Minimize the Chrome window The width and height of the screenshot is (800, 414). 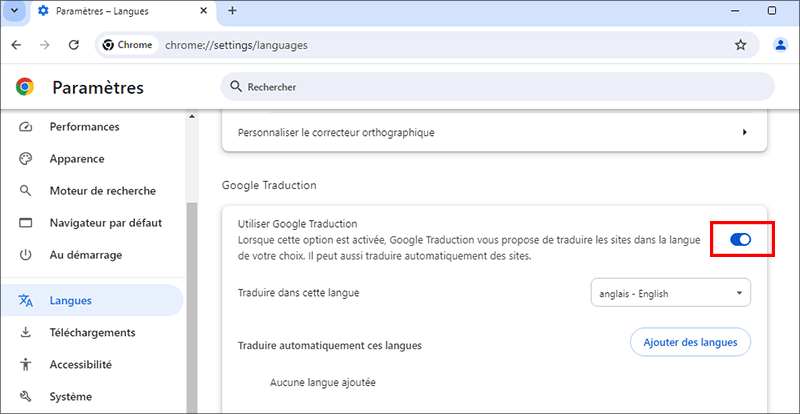(x=735, y=11)
